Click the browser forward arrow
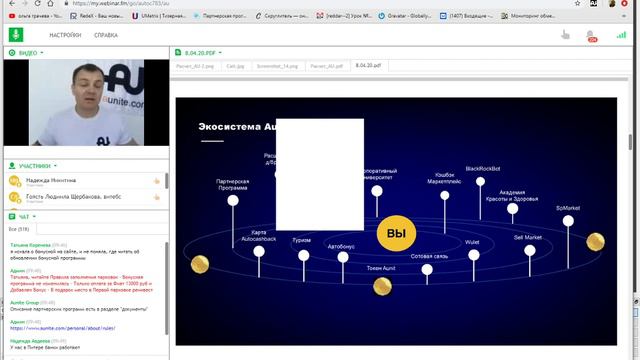The height and width of the screenshot is (360, 640). coord(24,3)
